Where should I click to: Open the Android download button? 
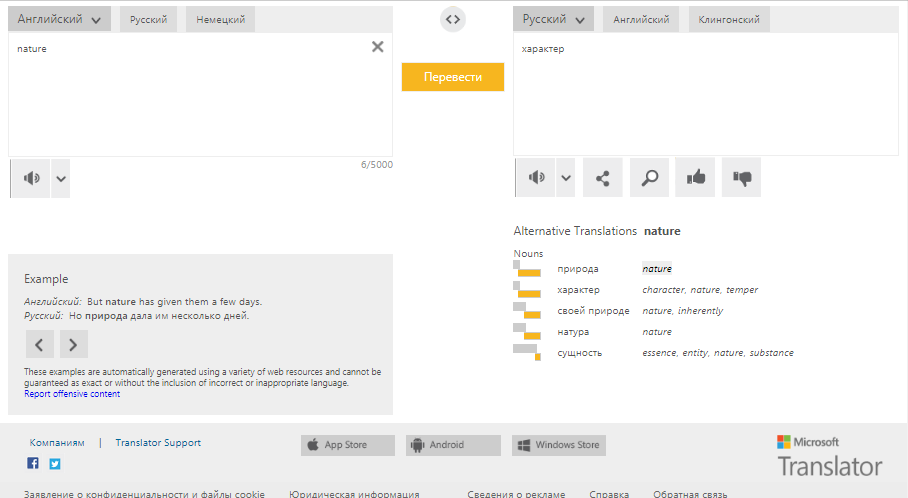tap(453, 445)
